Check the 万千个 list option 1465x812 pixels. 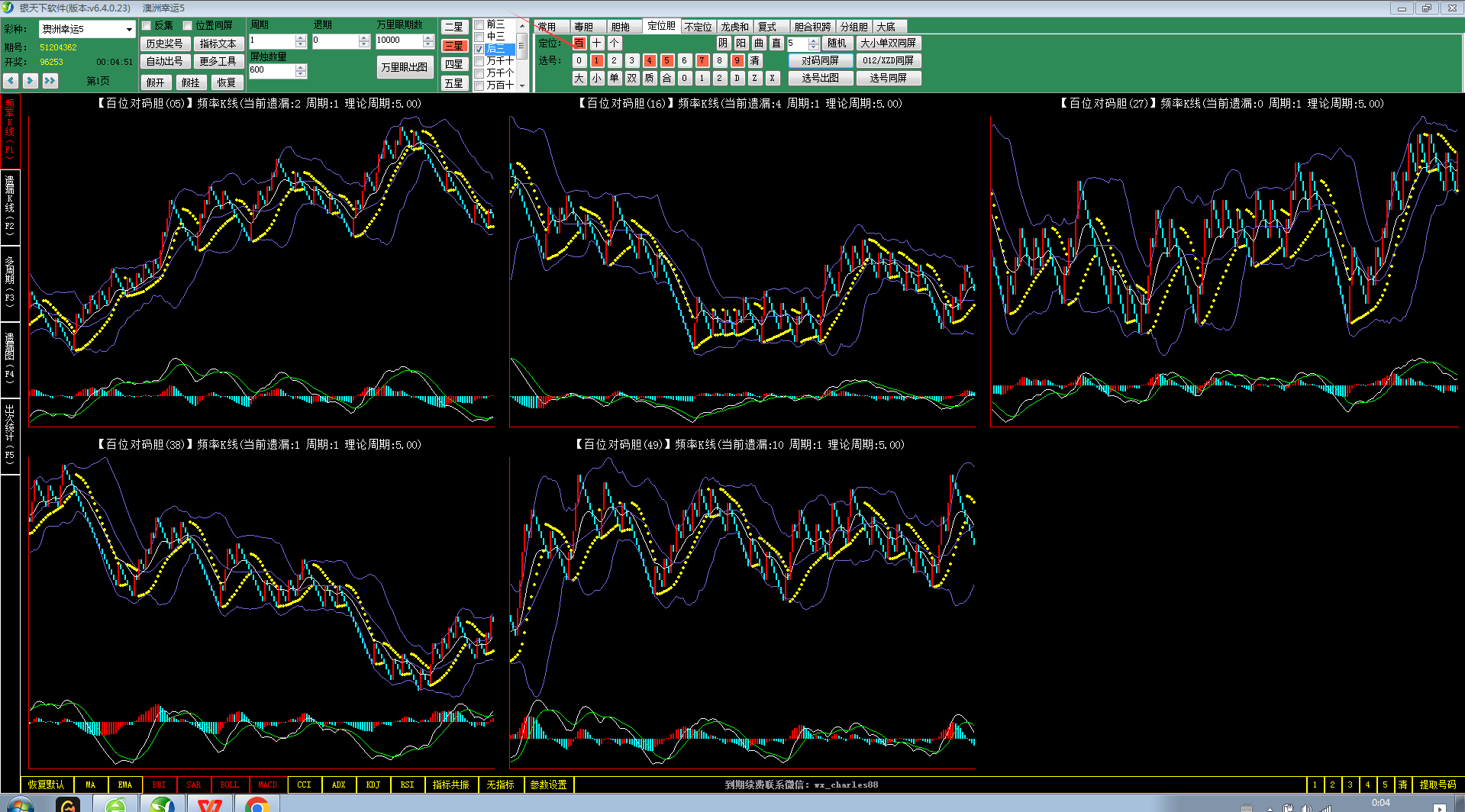[479, 73]
